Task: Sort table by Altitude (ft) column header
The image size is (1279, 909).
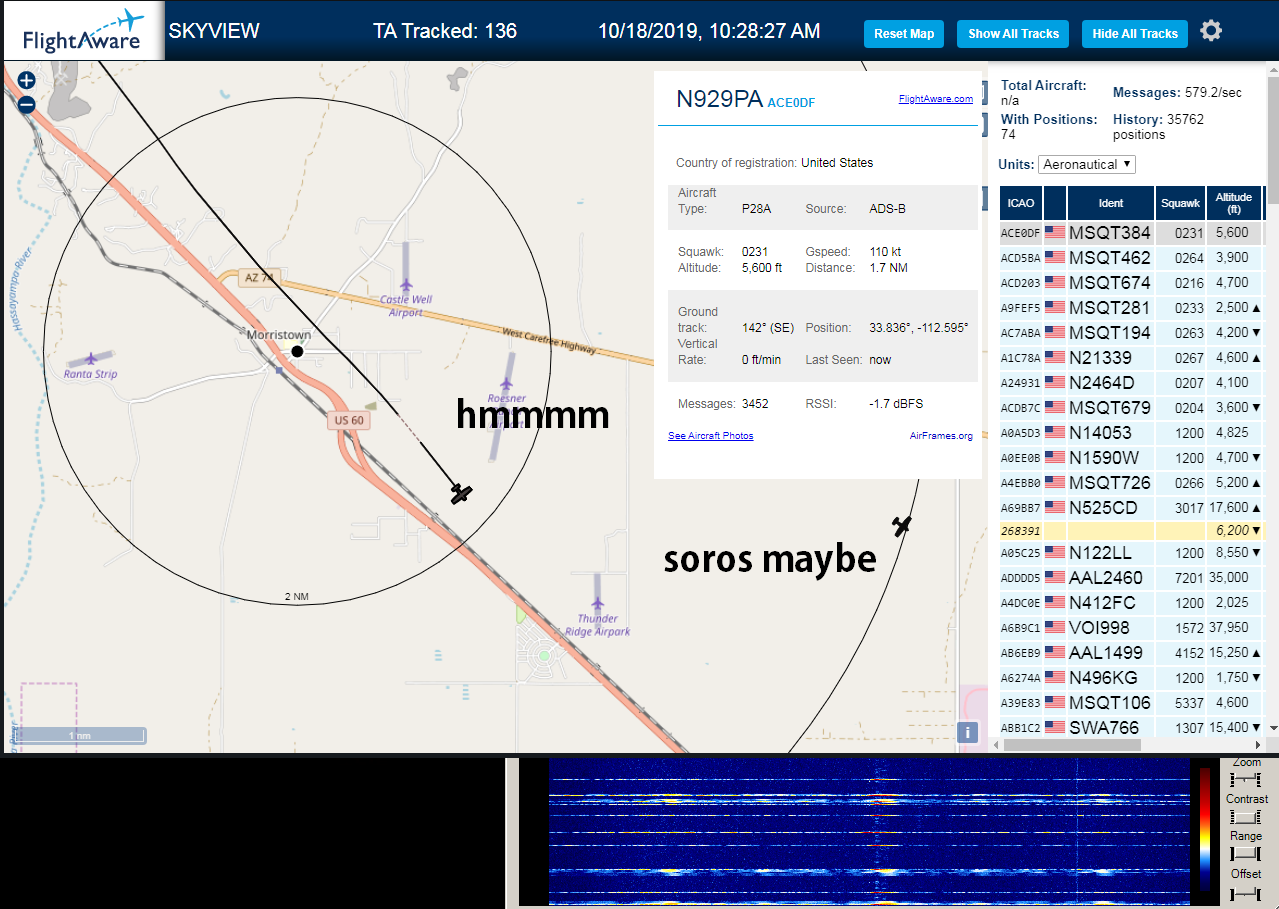Action: [1235, 203]
